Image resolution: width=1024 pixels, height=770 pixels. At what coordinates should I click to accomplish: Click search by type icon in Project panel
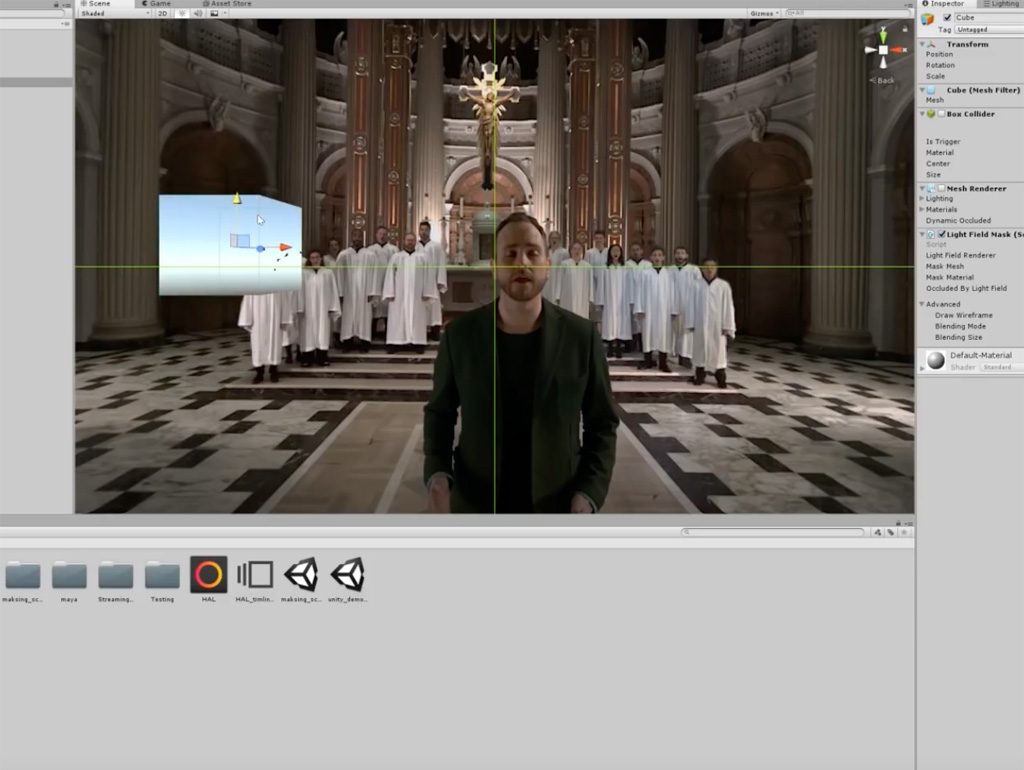[x=878, y=532]
